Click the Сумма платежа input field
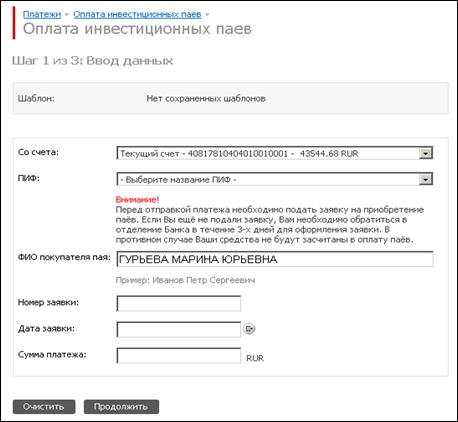Screen dimensions: 458x422 [179, 355]
